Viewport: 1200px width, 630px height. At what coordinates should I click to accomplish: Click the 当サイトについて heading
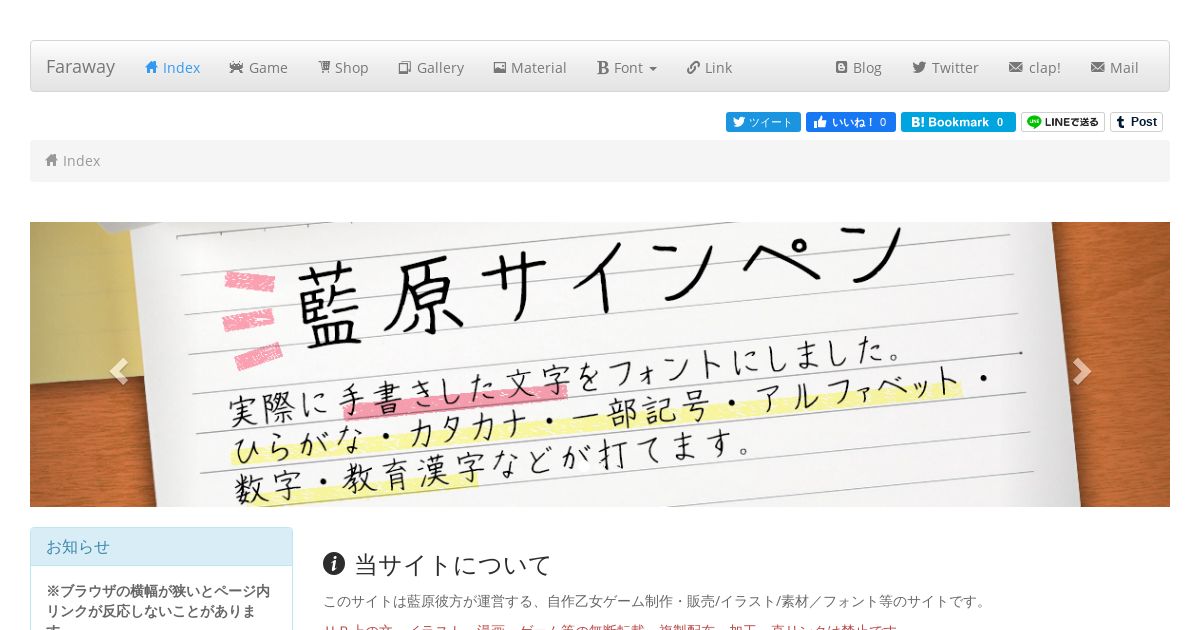(x=452, y=565)
